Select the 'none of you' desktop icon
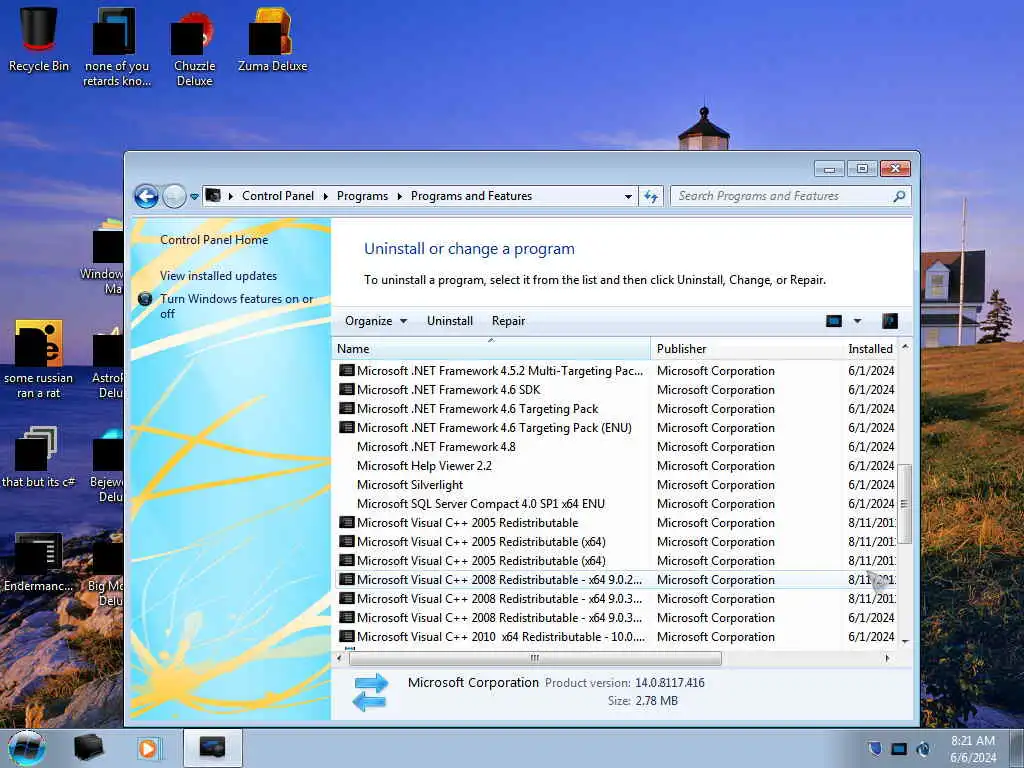Screen dimensions: 1024x768 coord(117,47)
